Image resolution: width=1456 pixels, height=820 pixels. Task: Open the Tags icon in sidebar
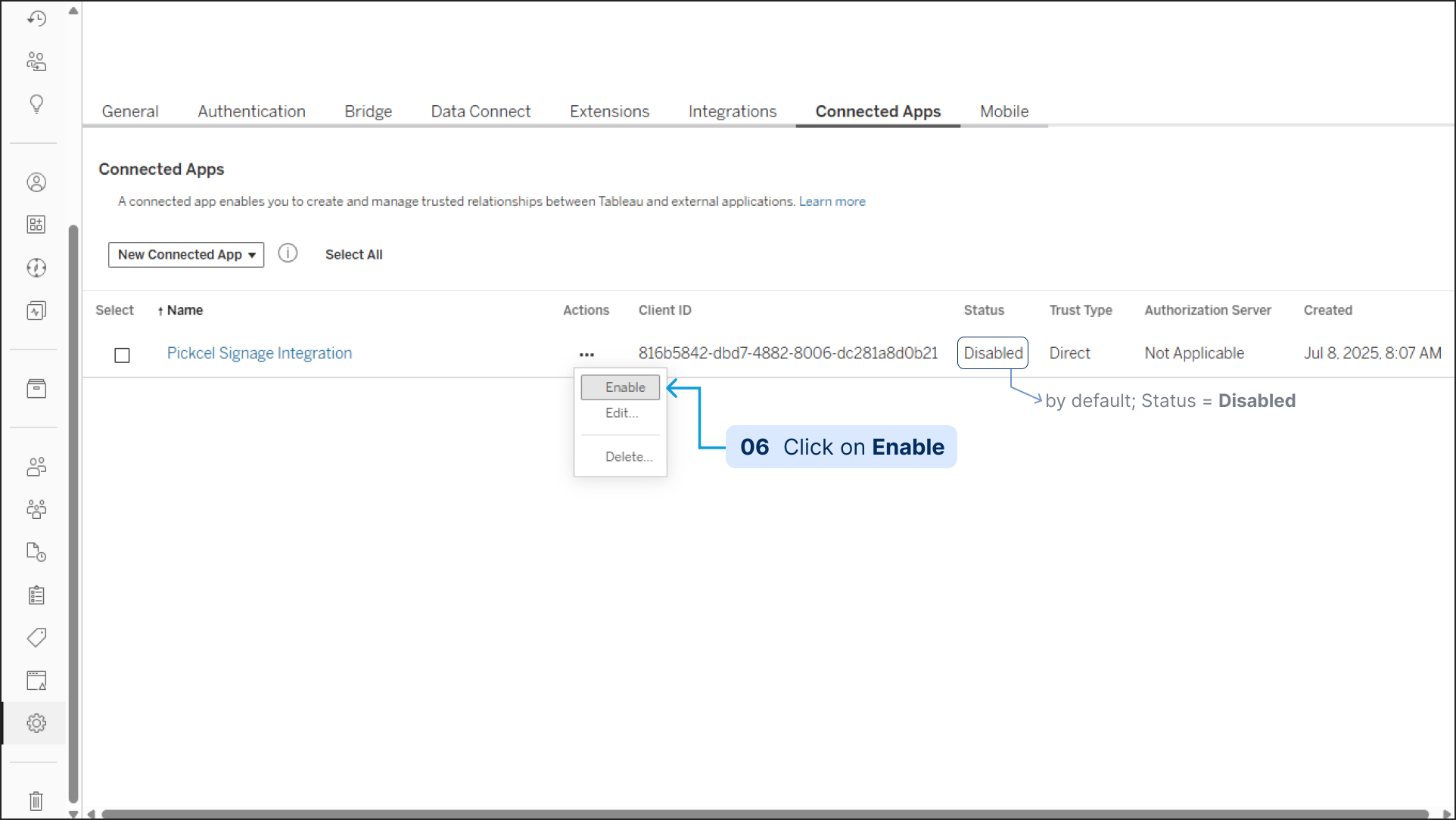(36, 638)
